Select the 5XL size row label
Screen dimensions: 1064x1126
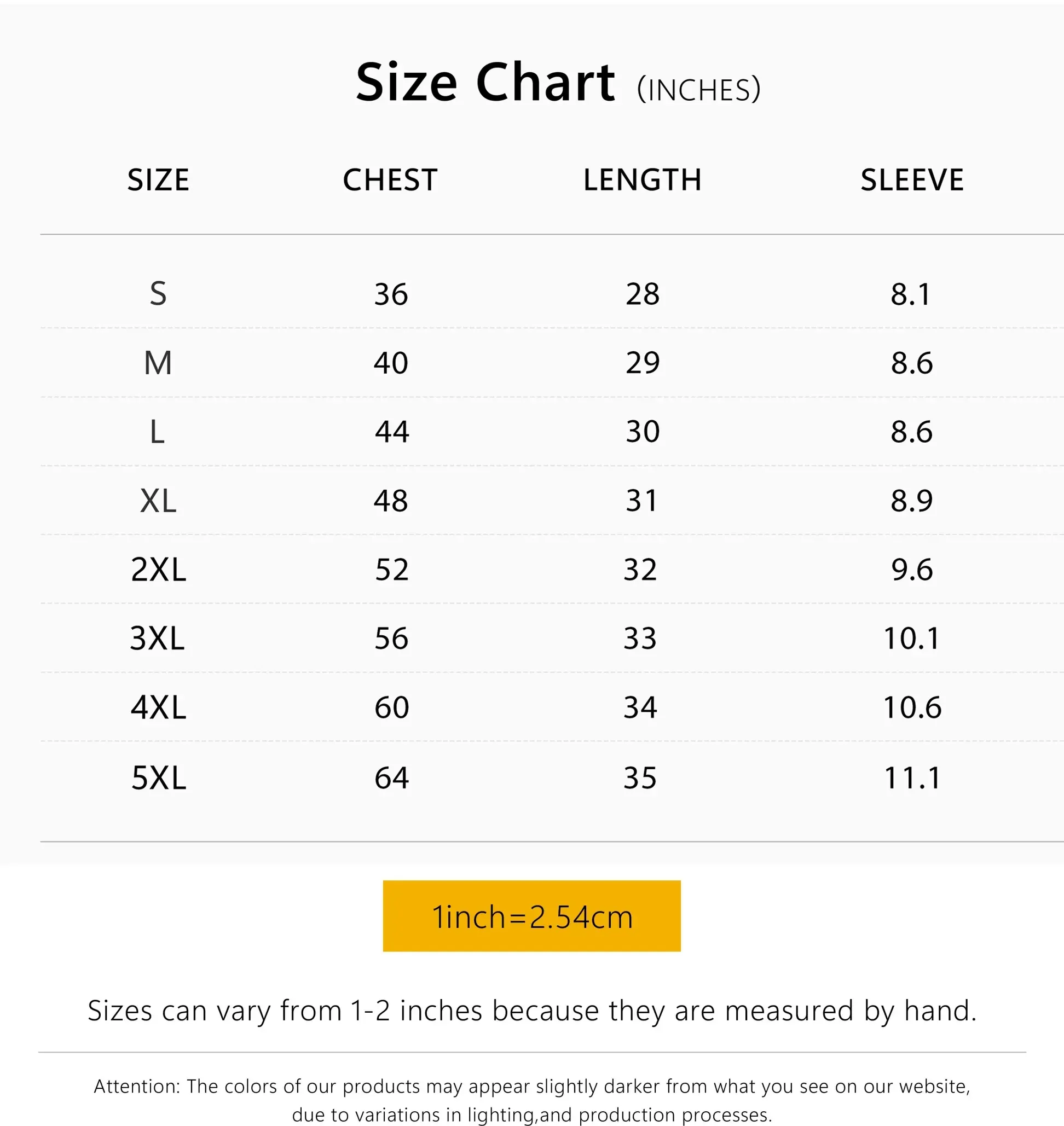[158, 777]
